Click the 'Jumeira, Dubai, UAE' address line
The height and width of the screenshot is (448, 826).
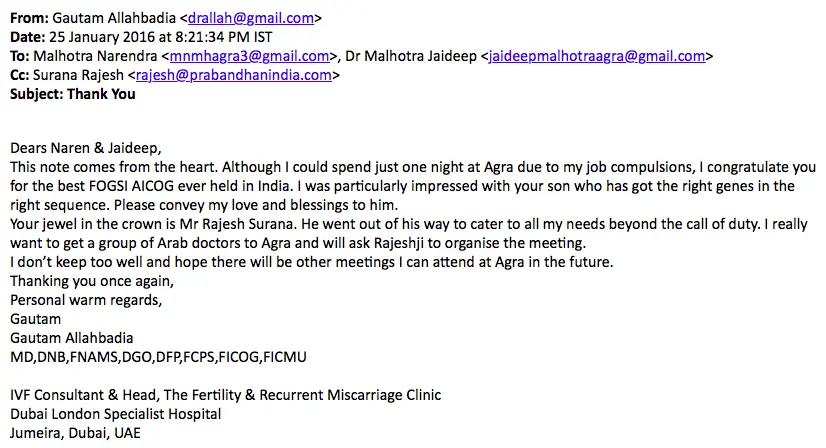click(75, 433)
